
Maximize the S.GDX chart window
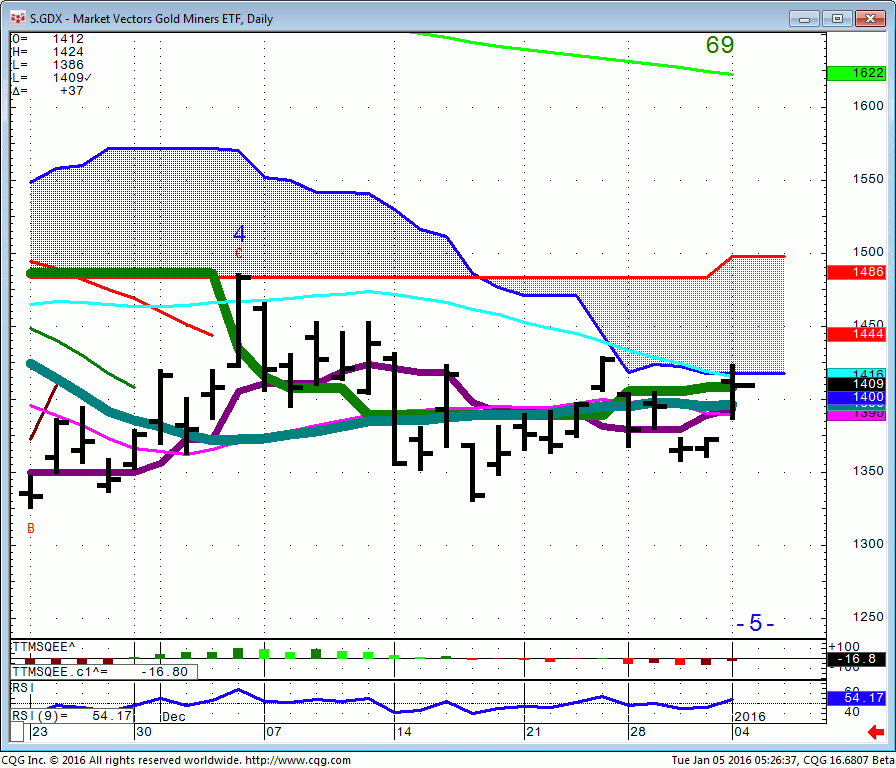[x=837, y=18]
